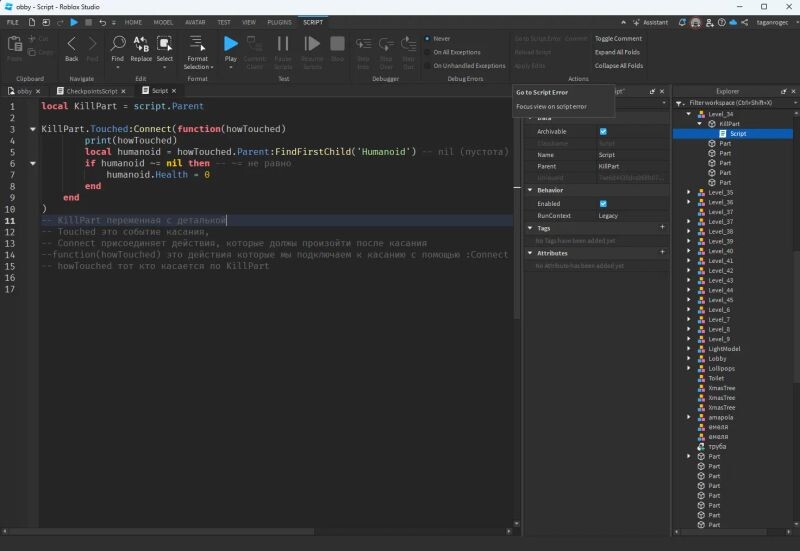
Task: Collapse the KillPart node in Explorer
Action: 699,123
